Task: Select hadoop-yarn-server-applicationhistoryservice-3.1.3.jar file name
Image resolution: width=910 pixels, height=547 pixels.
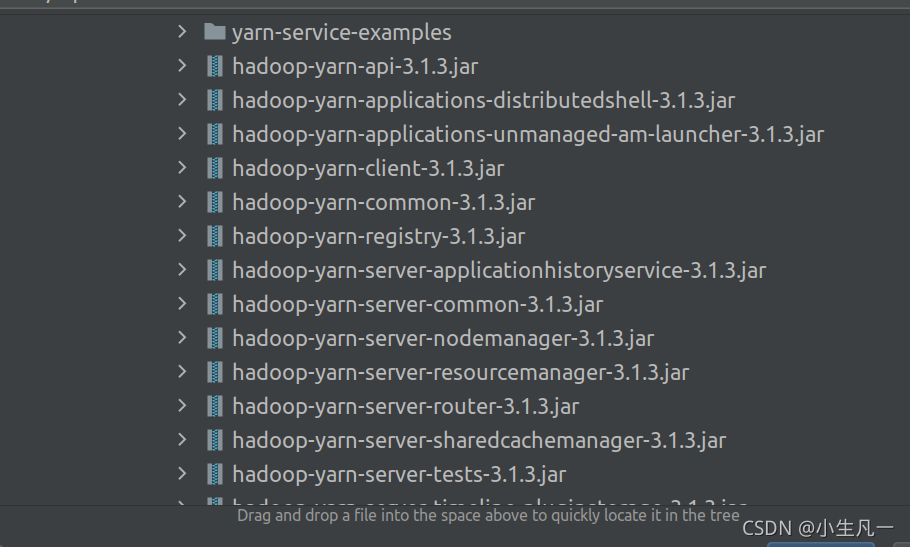Action: point(499,270)
